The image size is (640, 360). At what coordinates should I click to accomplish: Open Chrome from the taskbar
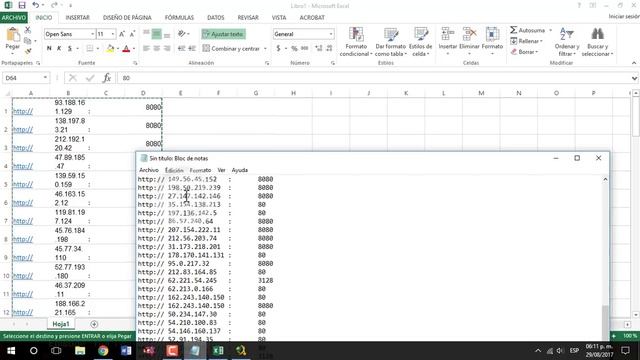pyautogui.click(x=103, y=351)
